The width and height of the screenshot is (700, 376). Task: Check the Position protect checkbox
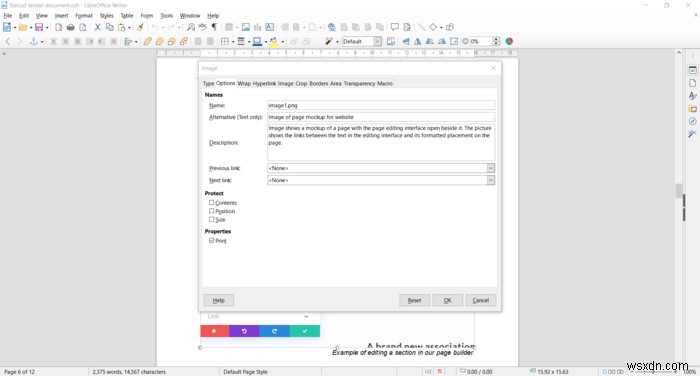pyautogui.click(x=212, y=211)
